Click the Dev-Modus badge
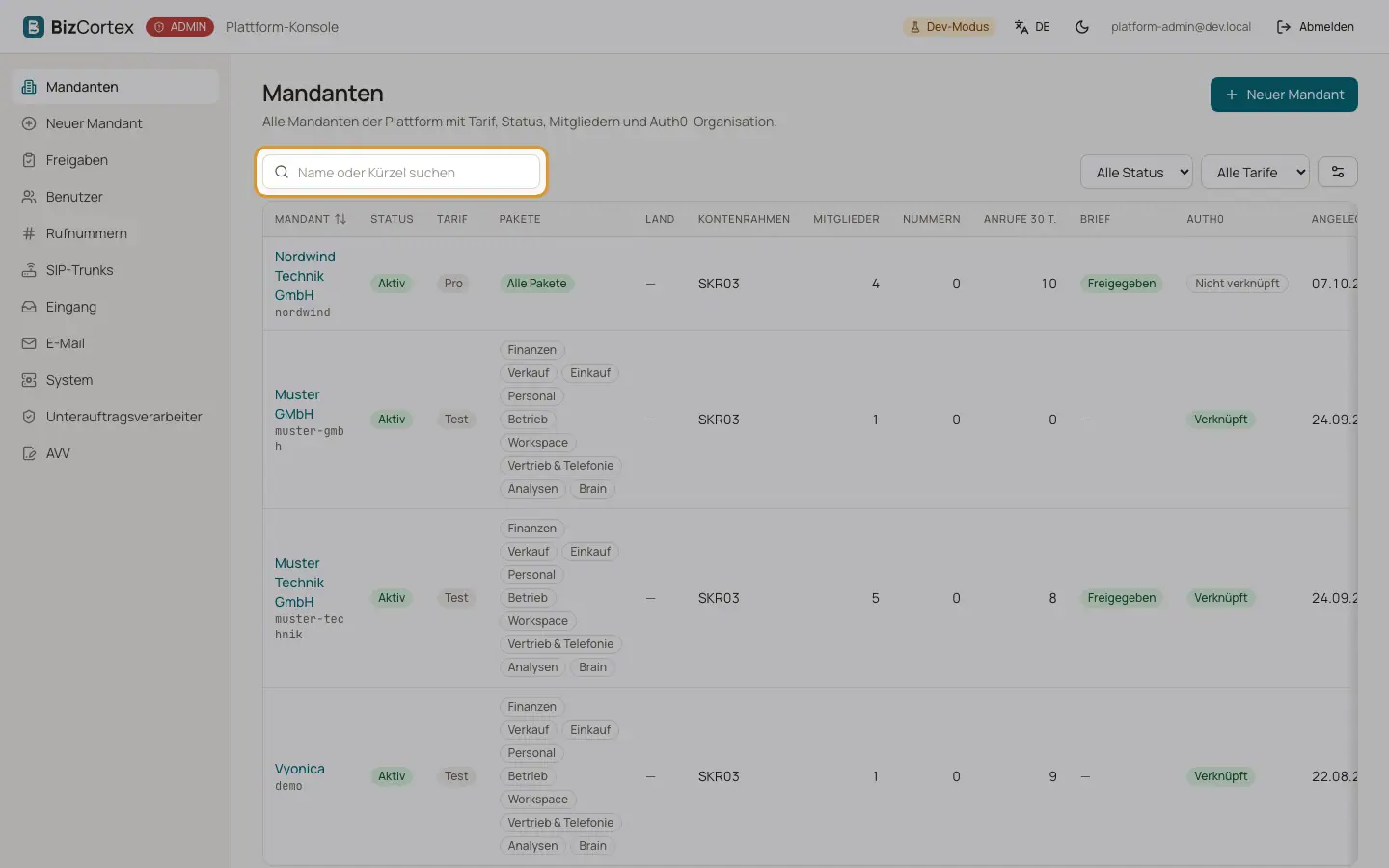 click(950, 27)
